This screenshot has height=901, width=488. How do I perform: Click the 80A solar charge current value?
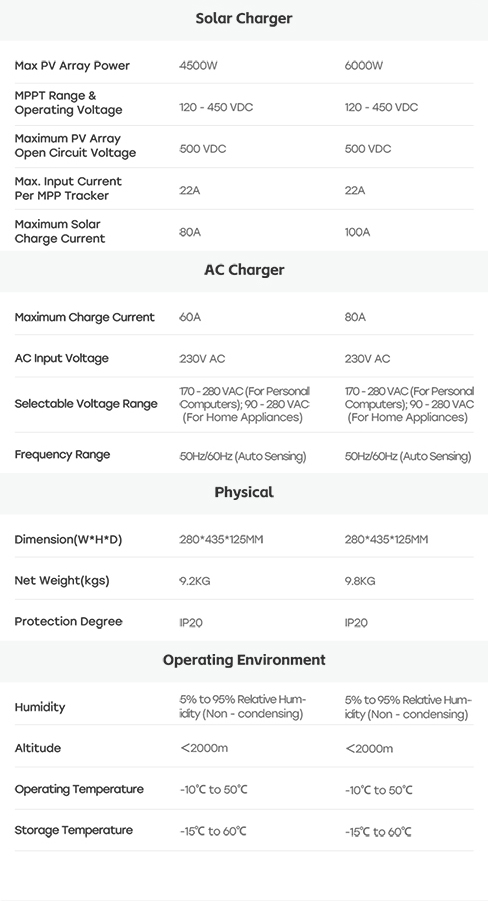pos(190,232)
